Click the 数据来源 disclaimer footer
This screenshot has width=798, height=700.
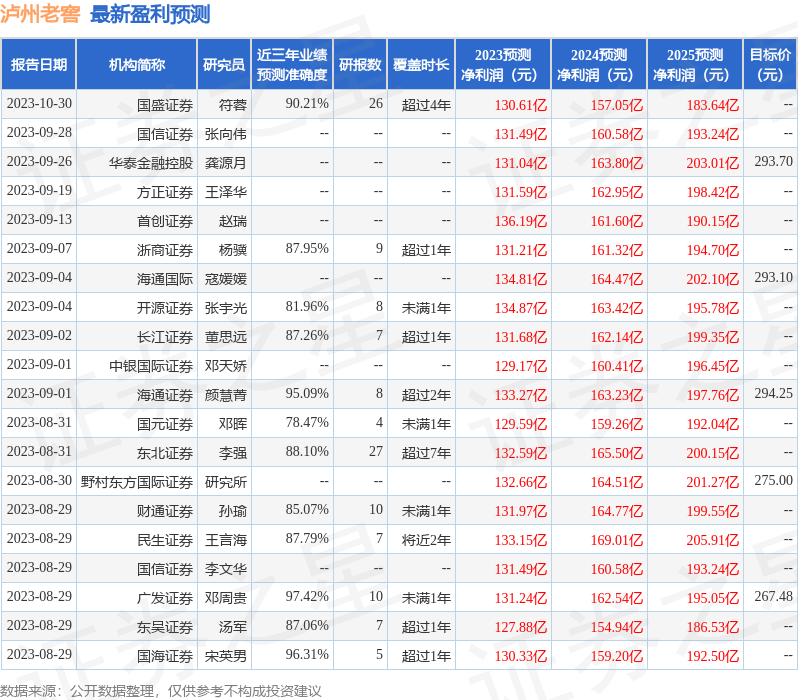pos(161,691)
